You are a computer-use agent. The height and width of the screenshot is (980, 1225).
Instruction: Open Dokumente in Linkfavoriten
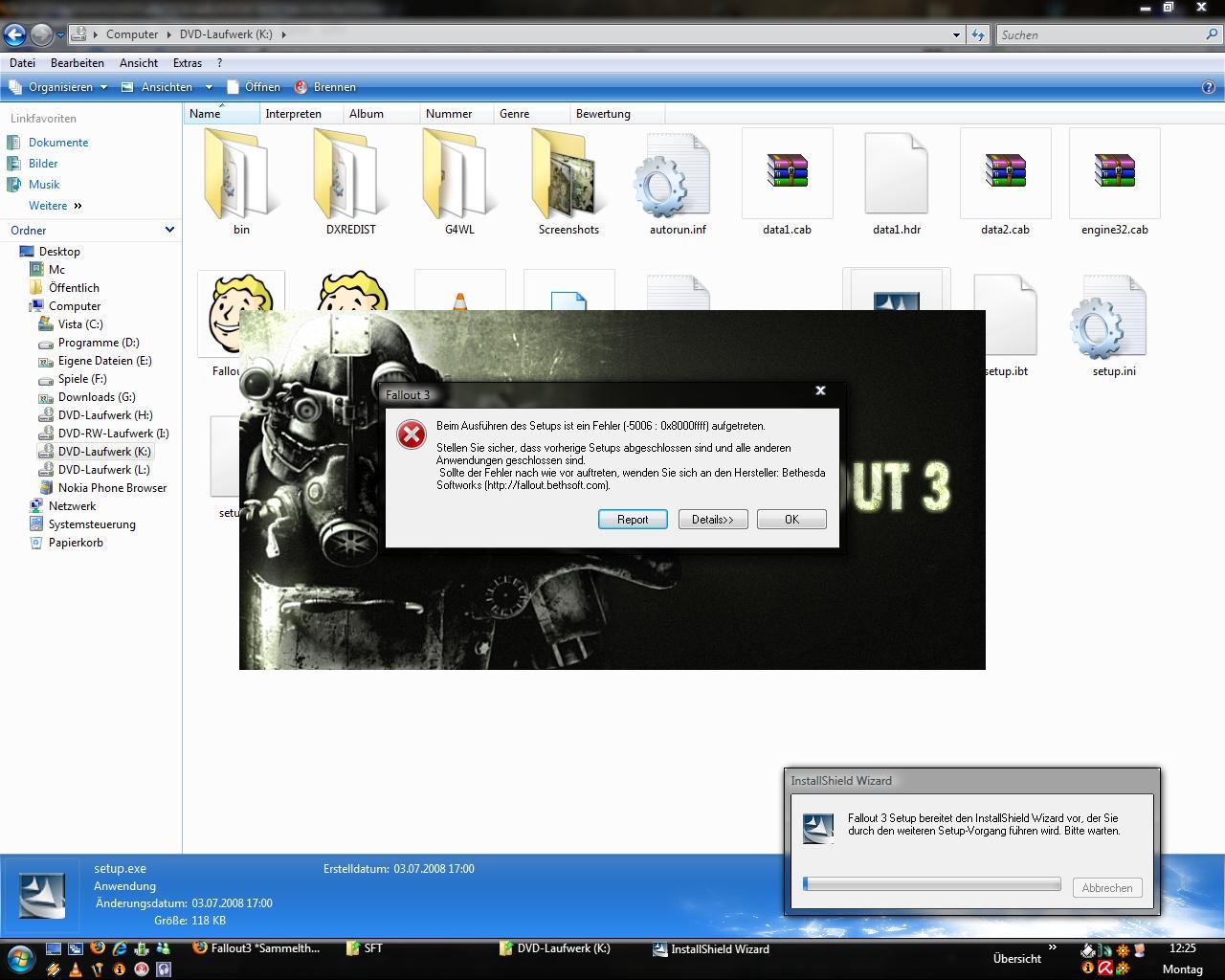(x=58, y=143)
